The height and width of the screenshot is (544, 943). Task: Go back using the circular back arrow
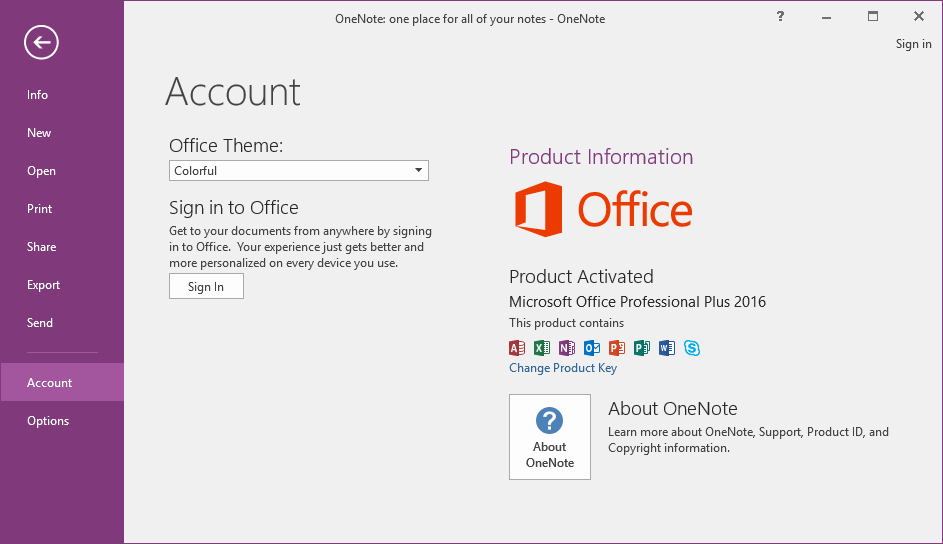pos(41,42)
